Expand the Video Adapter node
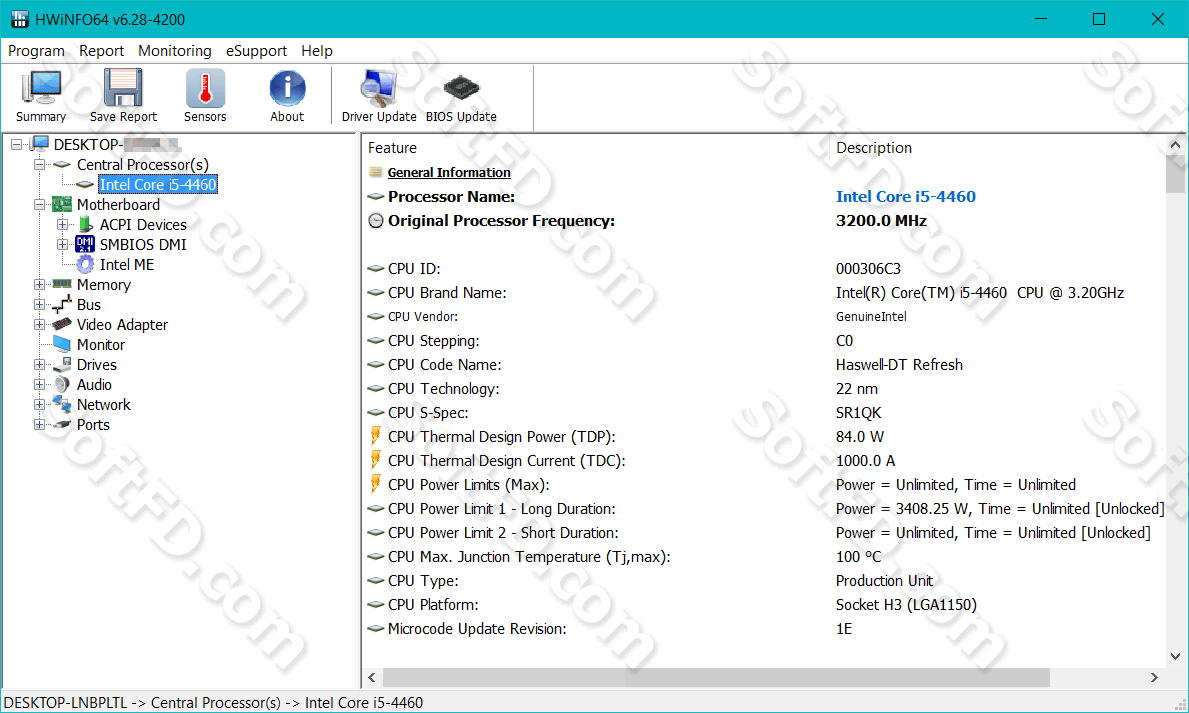The height and width of the screenshot is (713, 1189). [39, 325]
